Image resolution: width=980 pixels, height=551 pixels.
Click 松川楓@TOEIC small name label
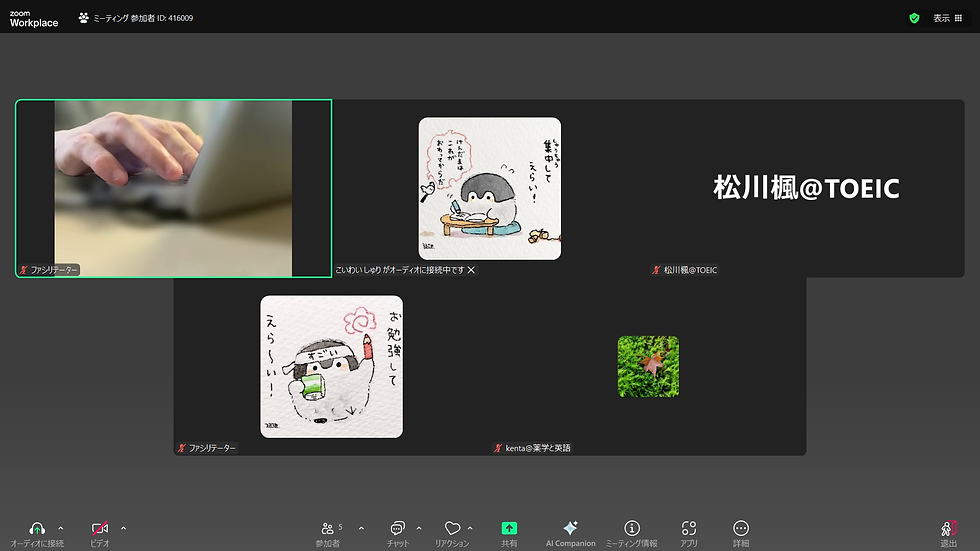click(690, 270)
